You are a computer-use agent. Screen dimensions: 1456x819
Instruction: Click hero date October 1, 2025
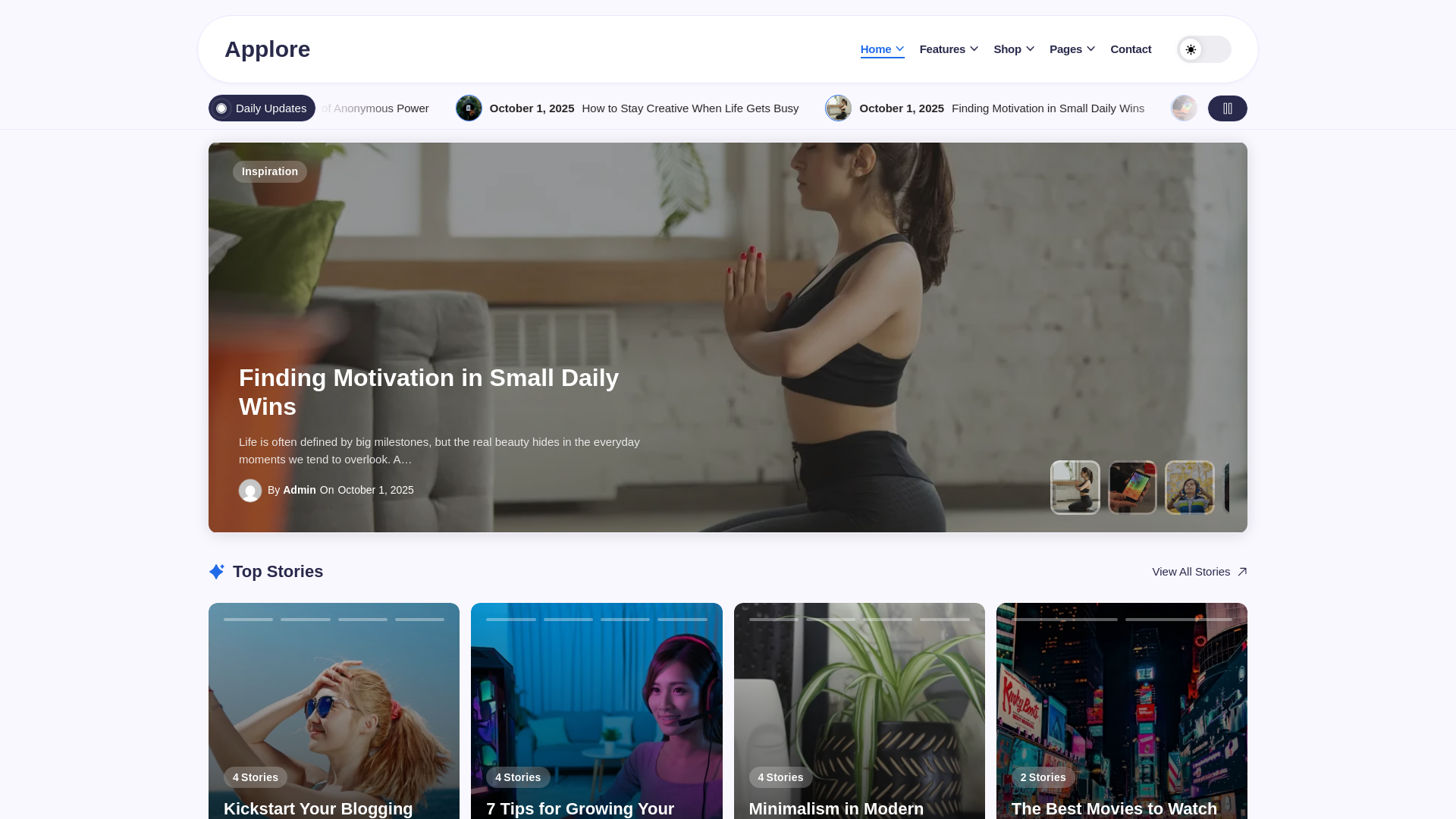pos(375,491)
